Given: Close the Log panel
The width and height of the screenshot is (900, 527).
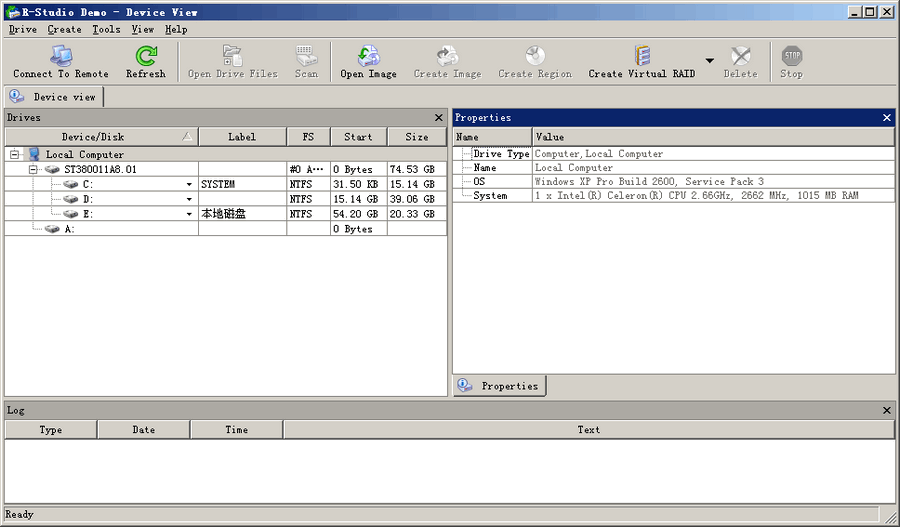Looking at the screenshot, I should (x=887, y=410).
